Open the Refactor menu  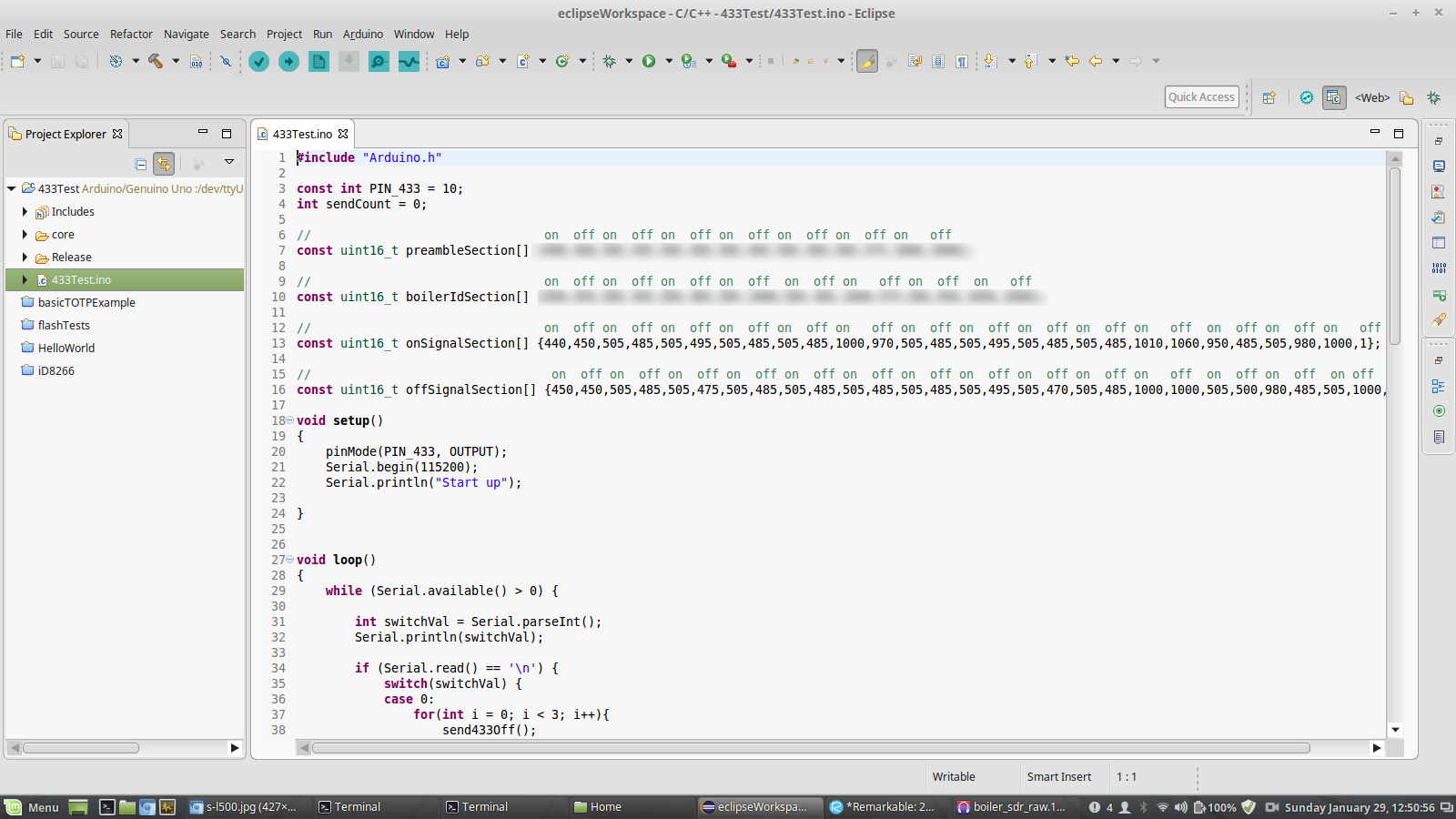(x=131, y=34)
